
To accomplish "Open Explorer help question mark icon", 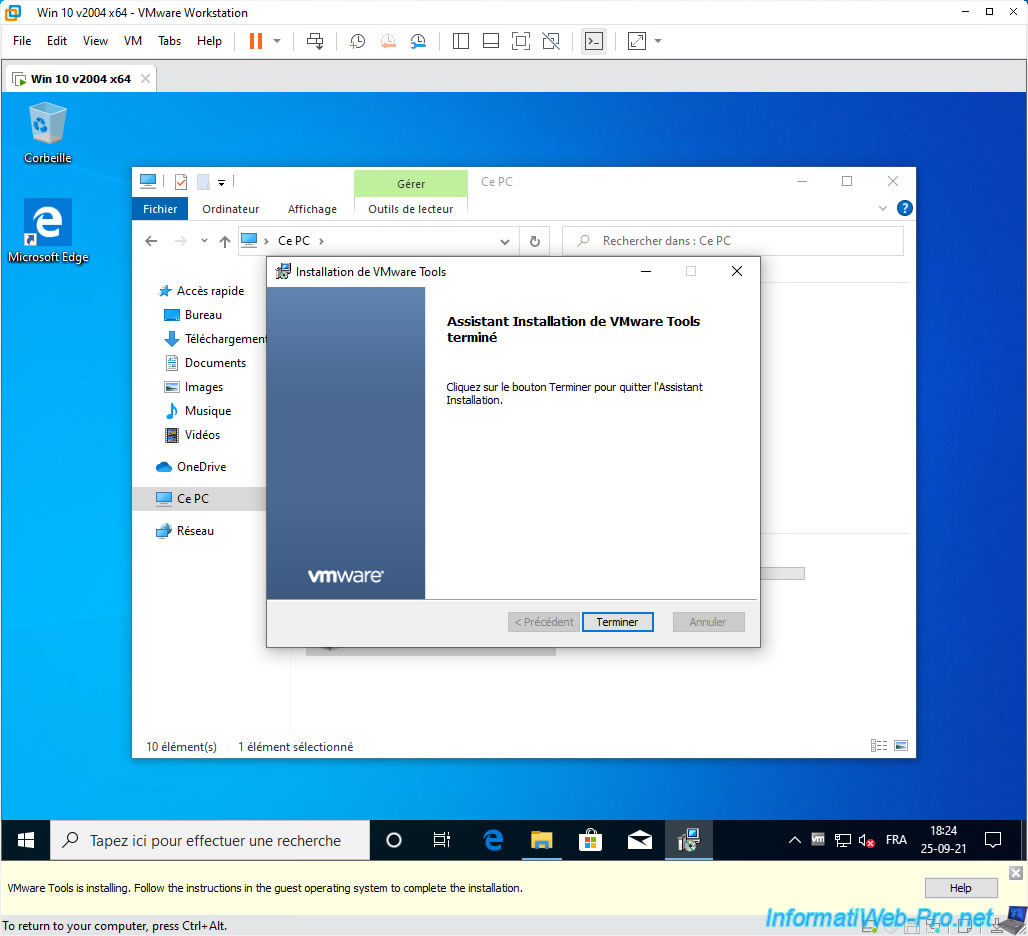I will click(904, 208).
